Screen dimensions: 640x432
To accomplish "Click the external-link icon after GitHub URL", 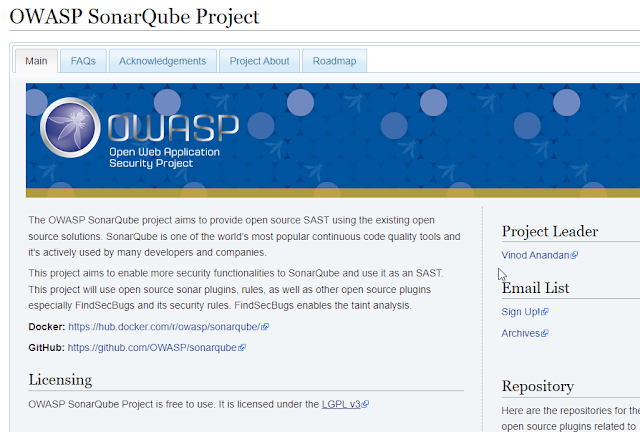I will click(x=242, y=347).
